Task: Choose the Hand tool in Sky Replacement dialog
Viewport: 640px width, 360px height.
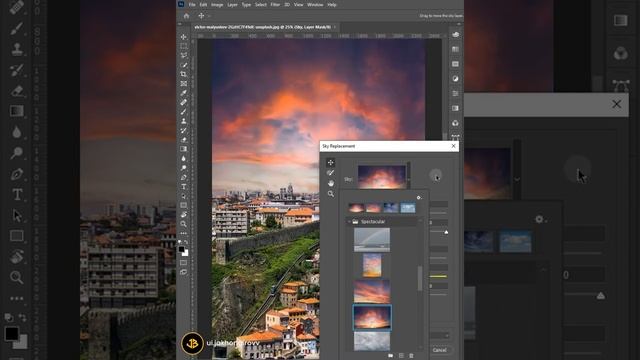Action: tap(331, 183)
